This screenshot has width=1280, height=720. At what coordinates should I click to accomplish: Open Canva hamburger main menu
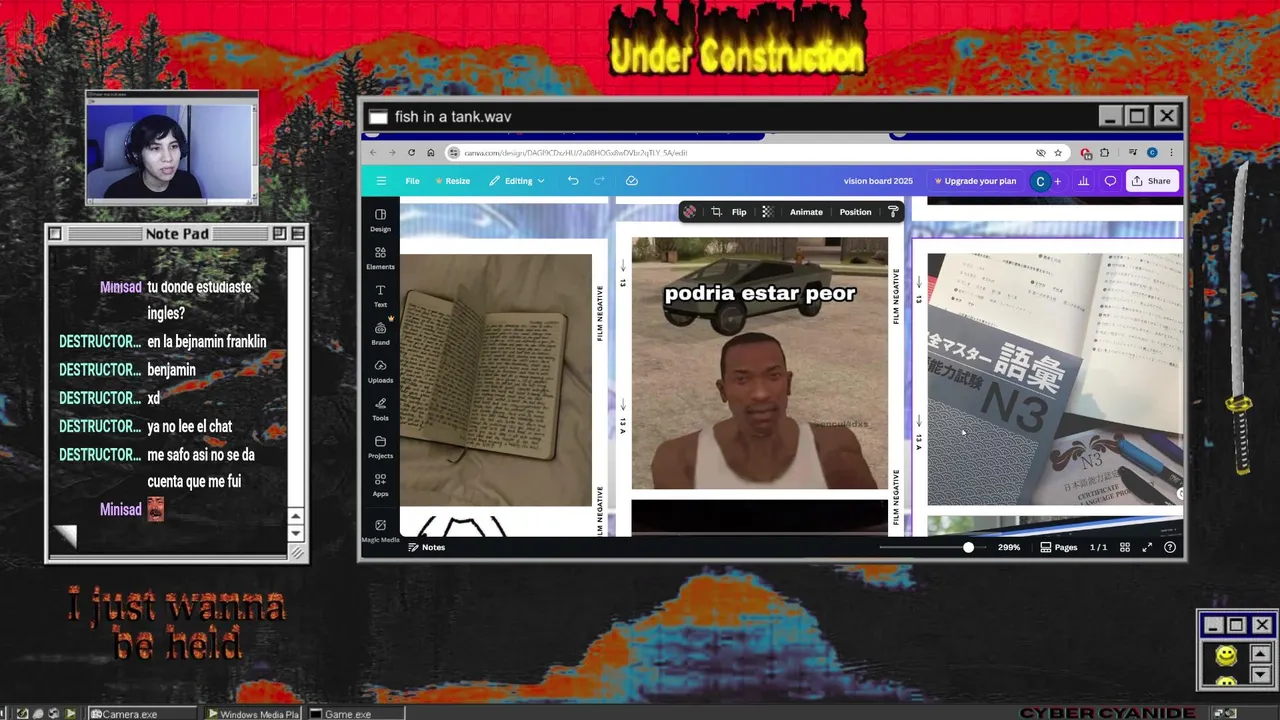coord(381,181)
